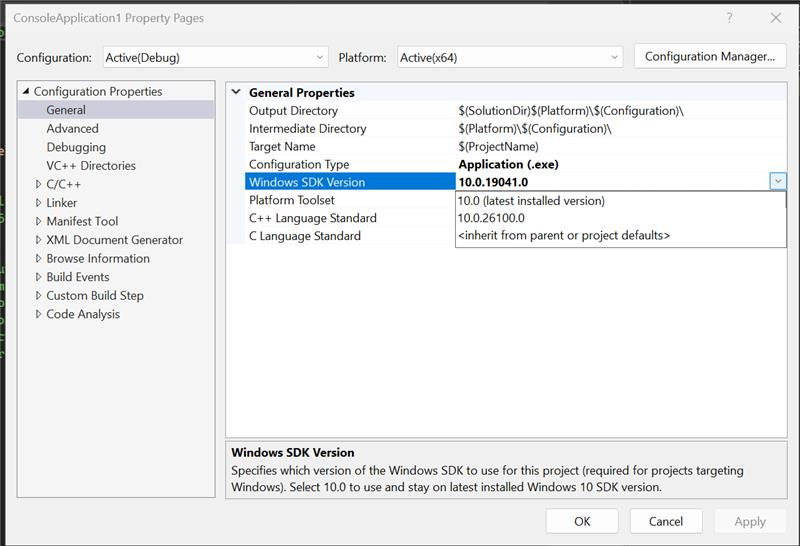Click the XML Document Generator label

[114, 240]
